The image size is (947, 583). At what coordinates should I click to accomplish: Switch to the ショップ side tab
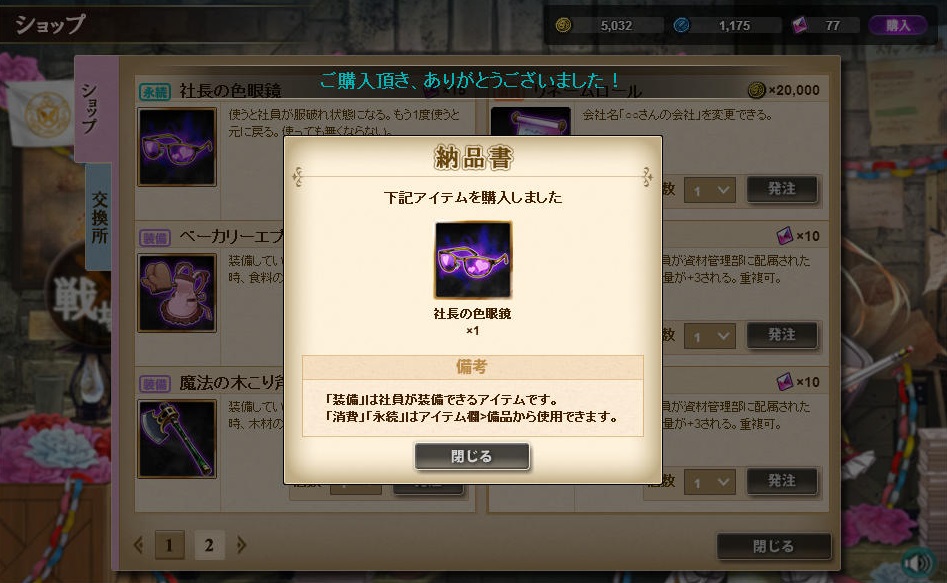(91, 109)
